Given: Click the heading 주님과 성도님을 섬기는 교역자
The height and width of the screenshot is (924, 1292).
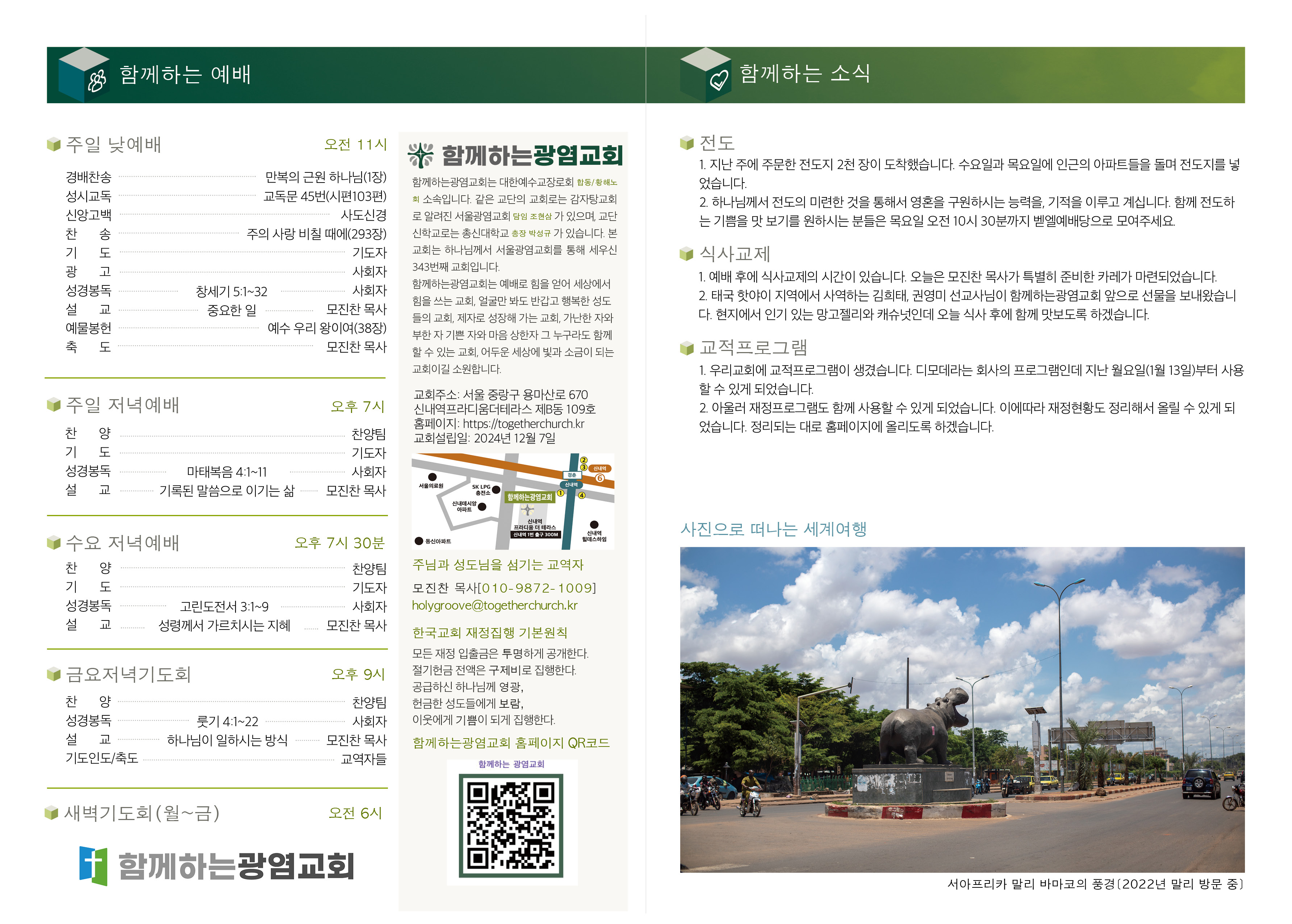Looking at the screenshot, I should 498,564.
